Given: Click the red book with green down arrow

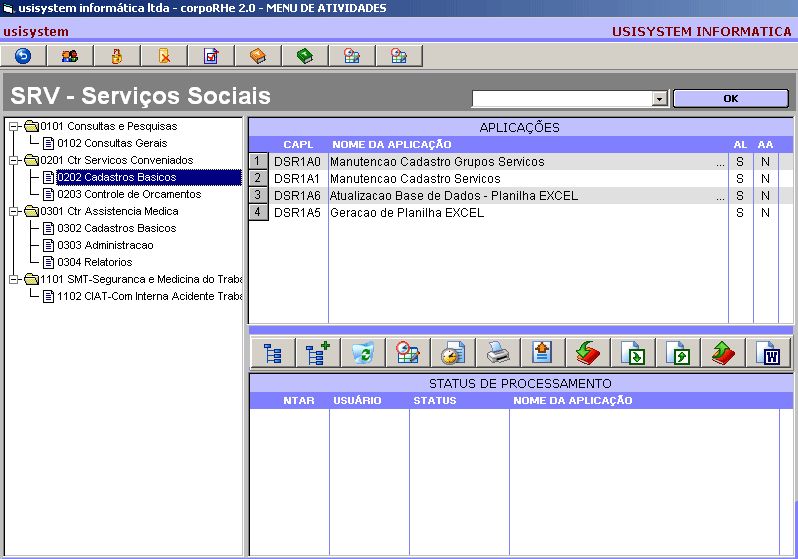Looking at the screenshot, I should pyautogui.click(x=588, y=352).
